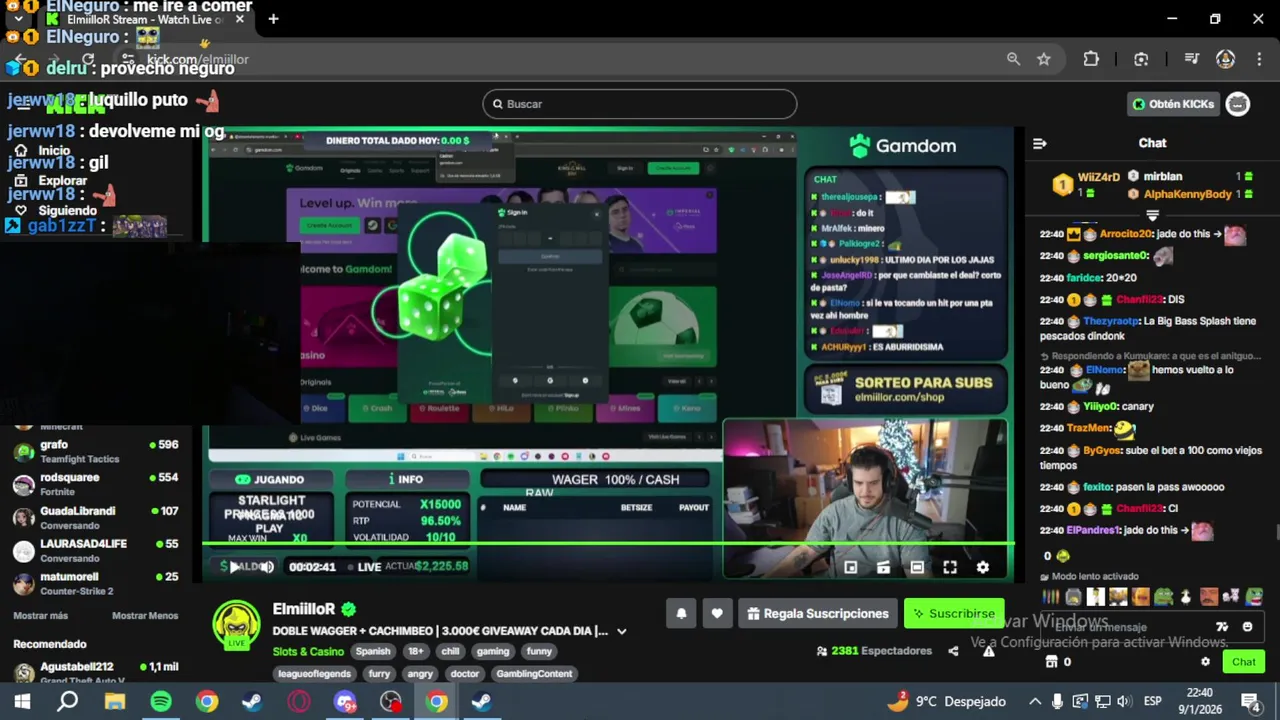The height and width of the screenshot is (720, 1280).
Task: Open Chrome three-dot menu
Action: coord(1258,59)
